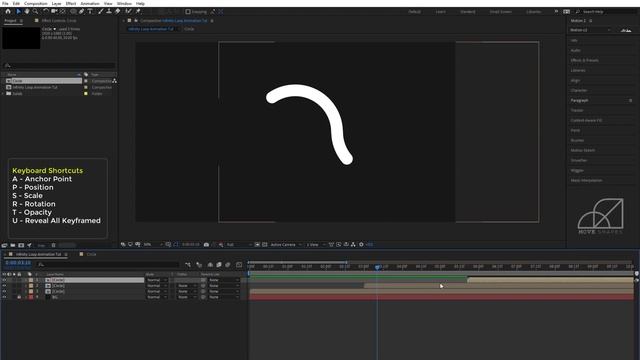Click the snapshot camera icon under viewer
The height and width of the screenshot is (360, 640).
coord(207,244)
